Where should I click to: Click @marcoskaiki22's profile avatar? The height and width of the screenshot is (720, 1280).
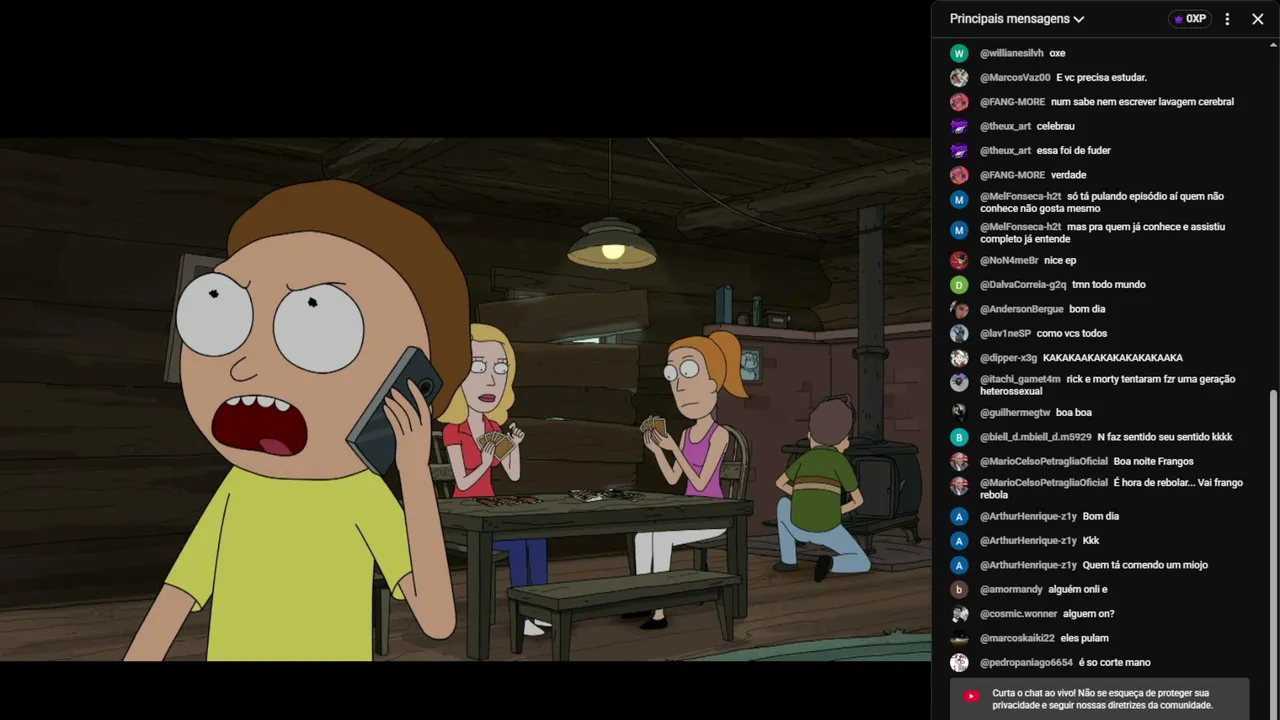point(959,638)
